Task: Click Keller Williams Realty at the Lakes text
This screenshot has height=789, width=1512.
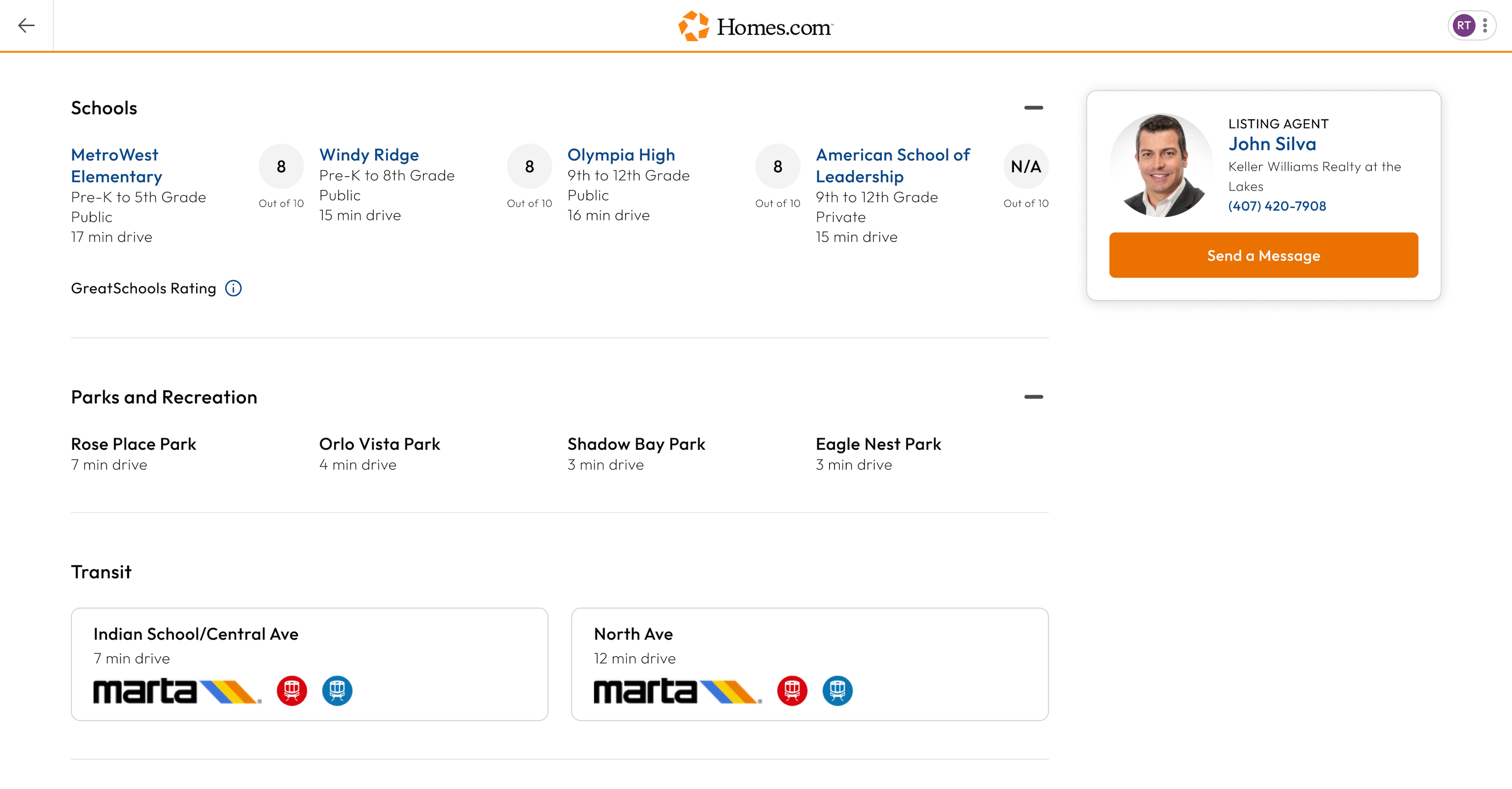Action: tap(1314, 176)
